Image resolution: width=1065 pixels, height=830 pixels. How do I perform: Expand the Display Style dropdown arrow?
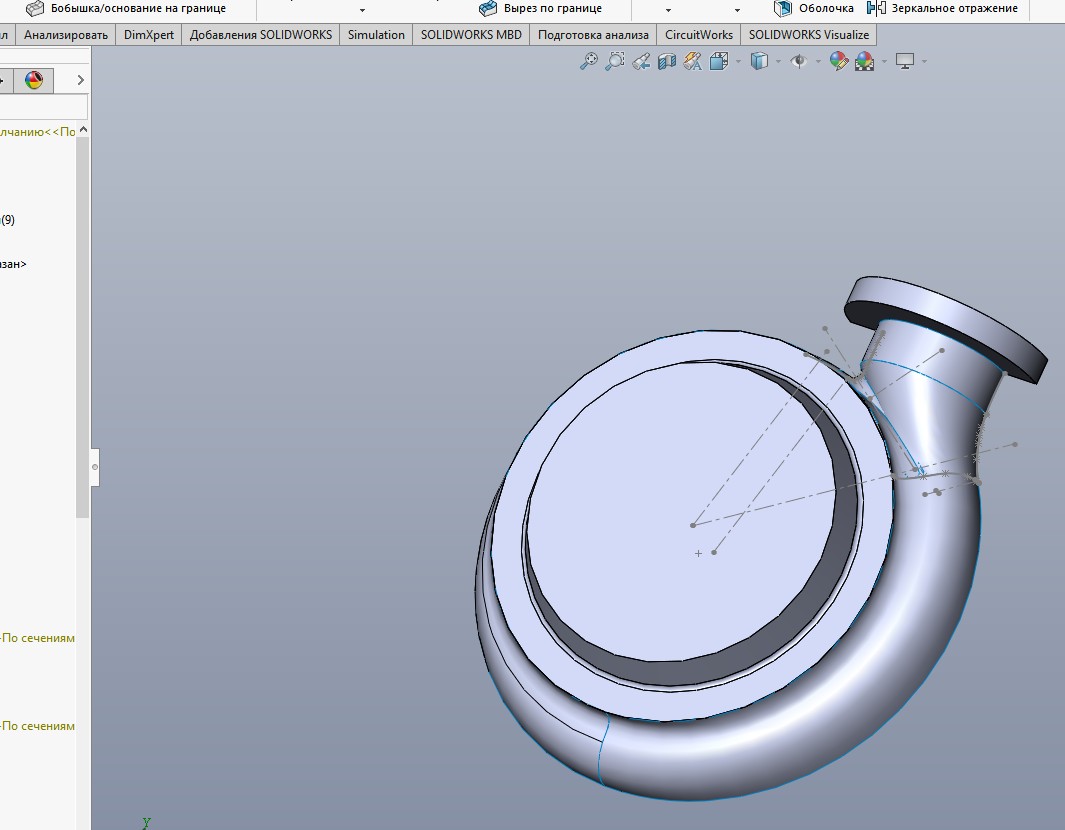pyautogui.click(x=778, y=62)
